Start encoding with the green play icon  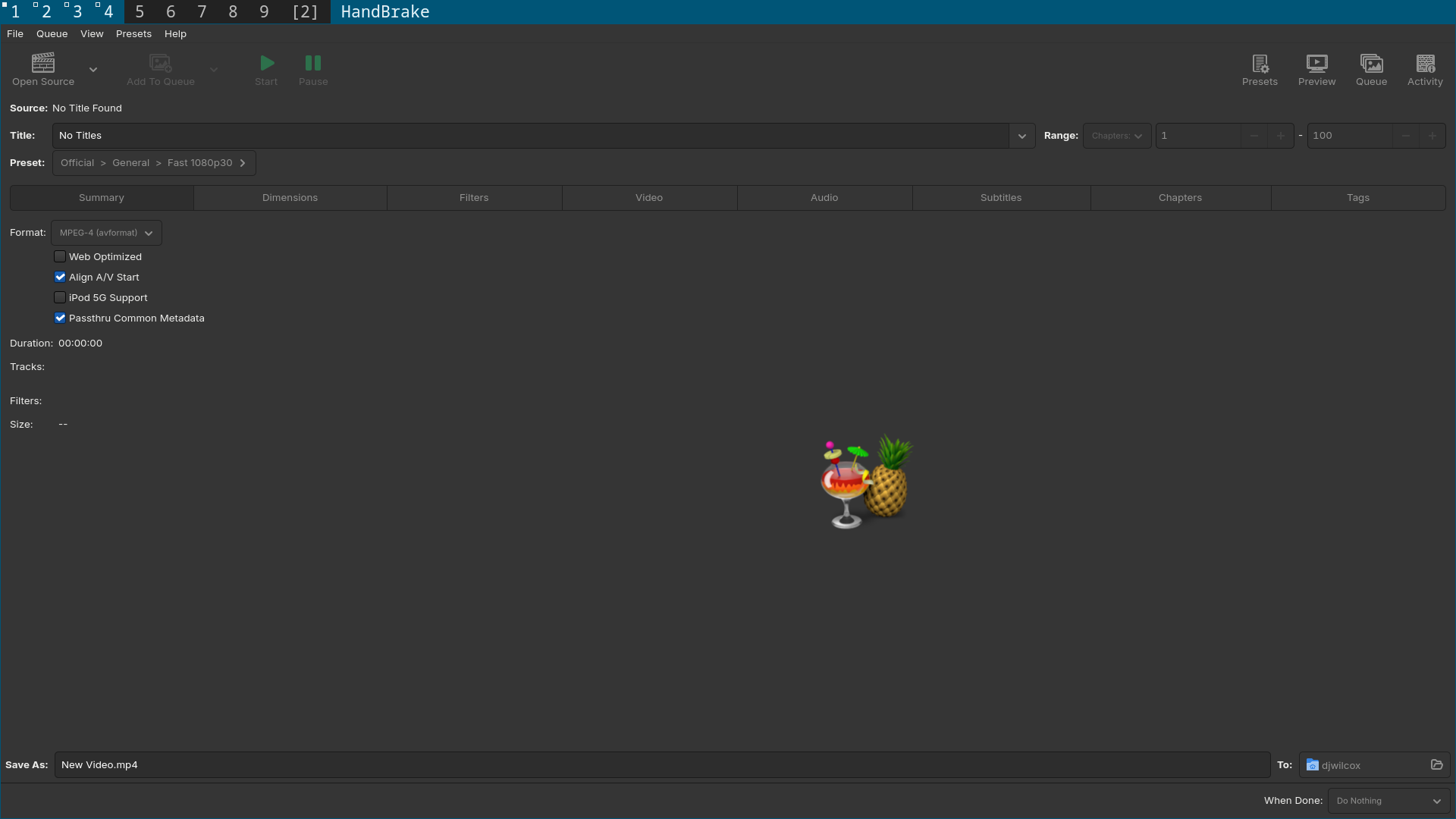coord(267,63)
